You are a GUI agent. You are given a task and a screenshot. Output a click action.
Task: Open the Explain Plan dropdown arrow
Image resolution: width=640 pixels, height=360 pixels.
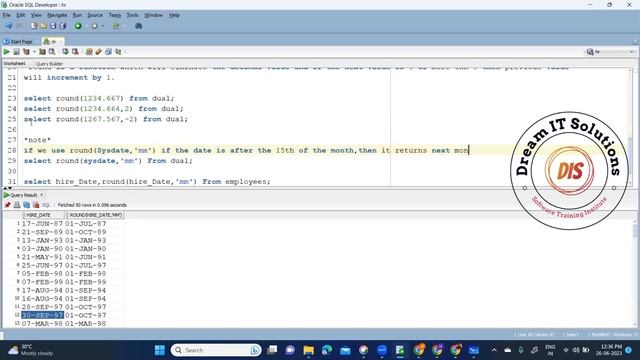click(x=34, y=52)
